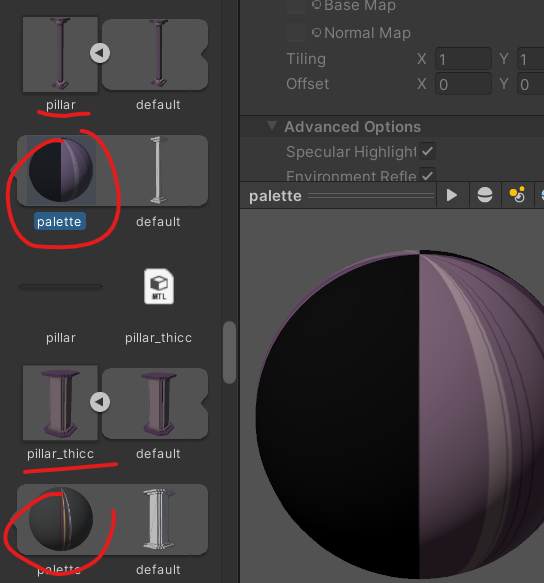The width and height of the screenshot is (544, 583).
Task: Disable Specular Highlights checkbox
Action: tap(427, 151)
